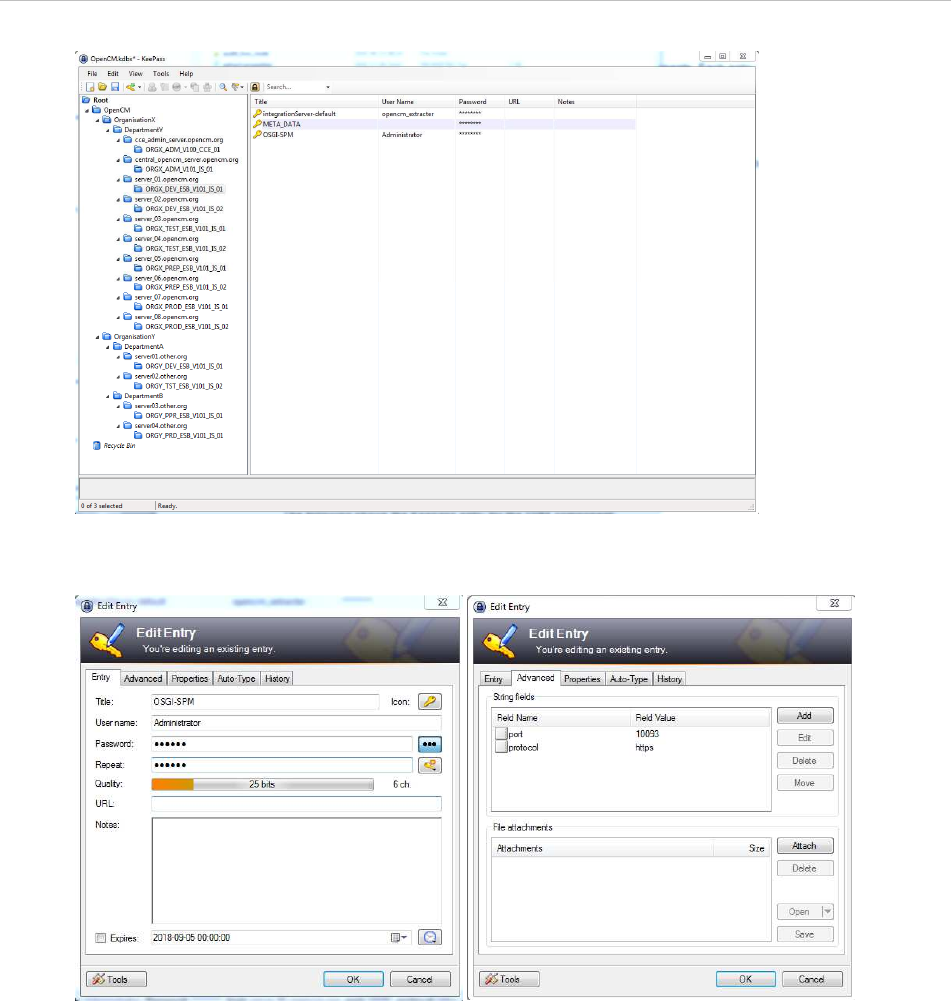951x1001 pixels.
Task: Click the Add string field button
Action: pyautogui.click(x=805, y=716)
